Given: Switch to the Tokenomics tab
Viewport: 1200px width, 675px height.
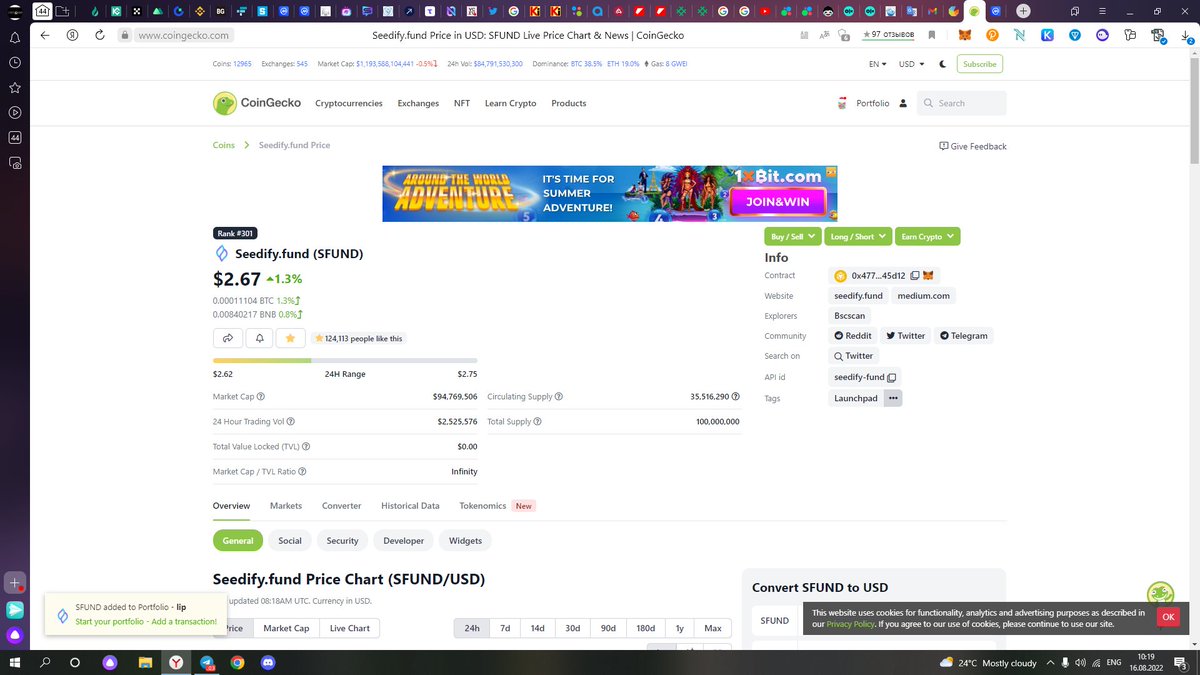Looking at the screenshot, I should point(483,506).
